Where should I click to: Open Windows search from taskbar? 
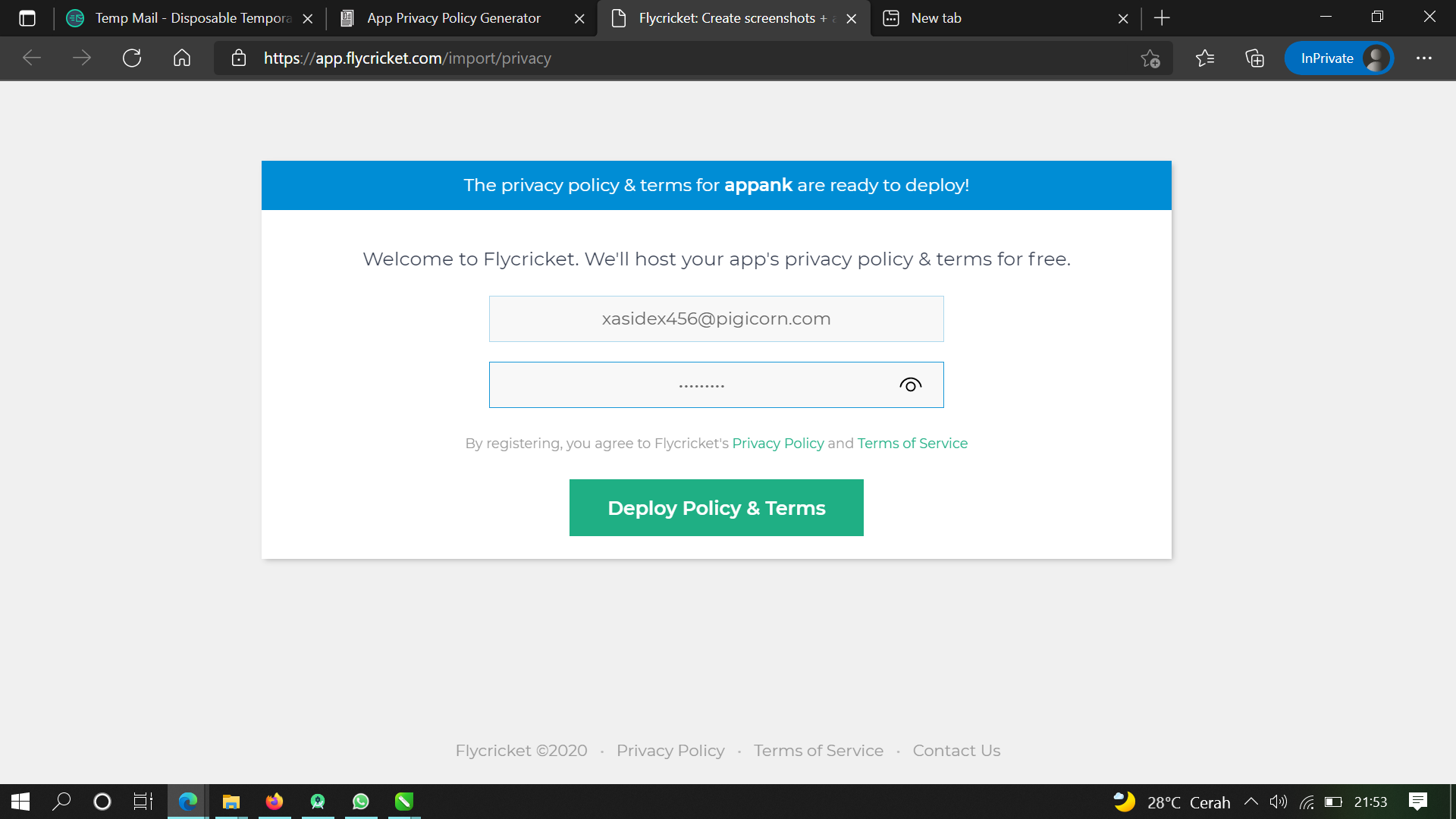(x=61, y=802)
